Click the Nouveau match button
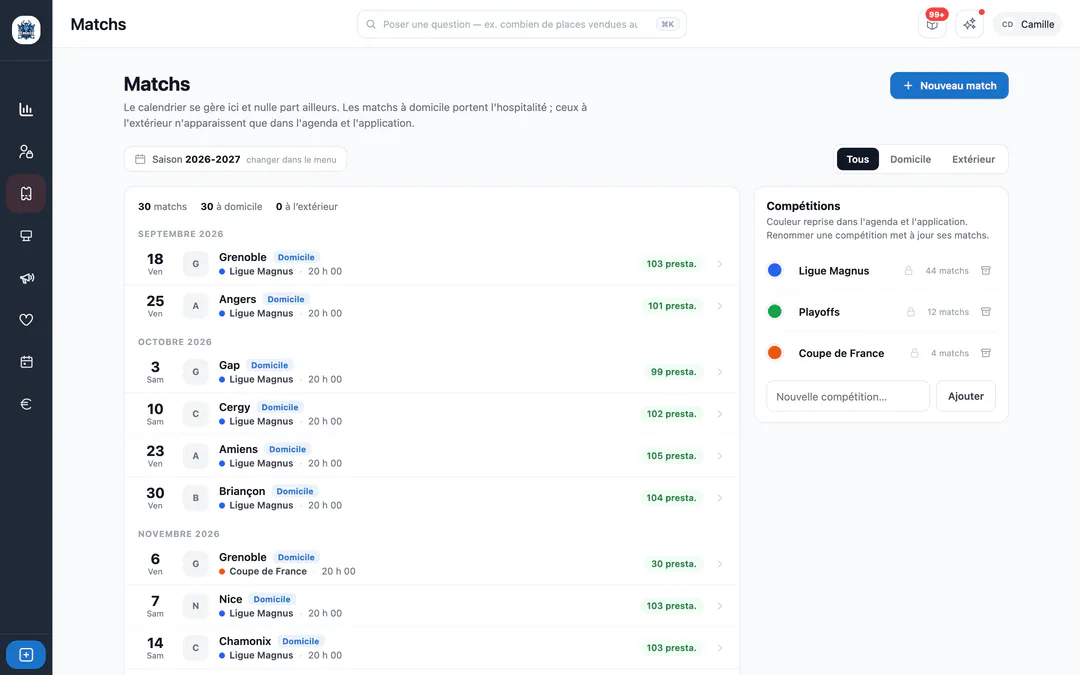Screen dimensions: 1080x675 949,85
